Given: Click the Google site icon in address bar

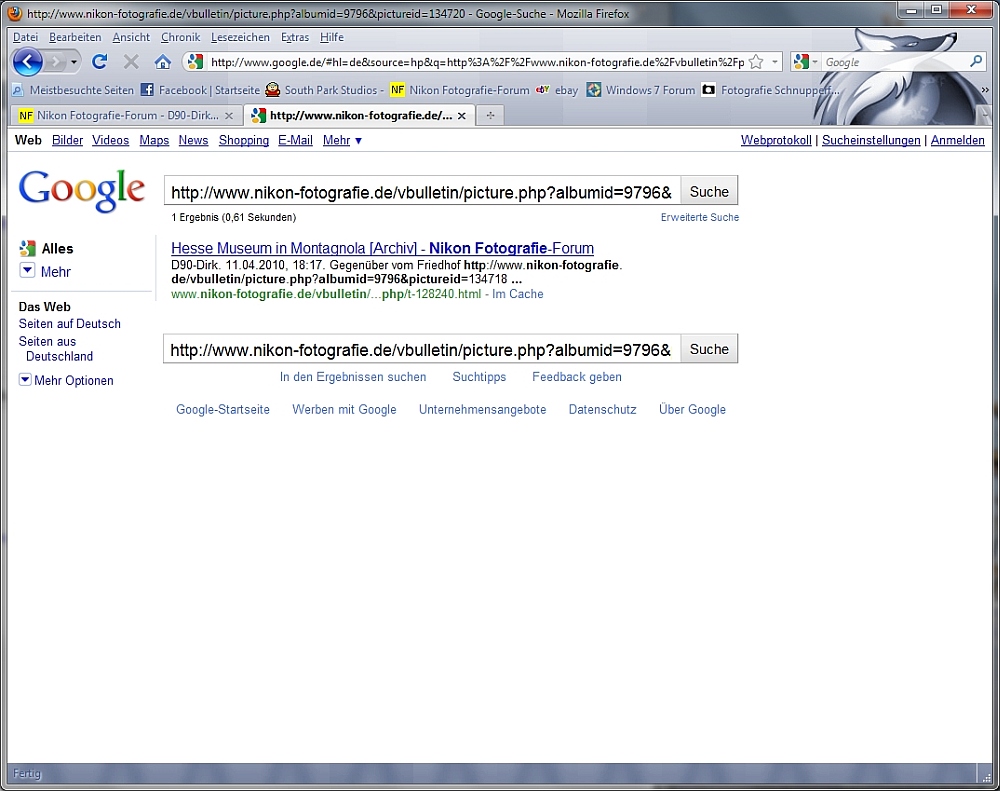Looking at the screenshot, I should (x=196, y=62).
